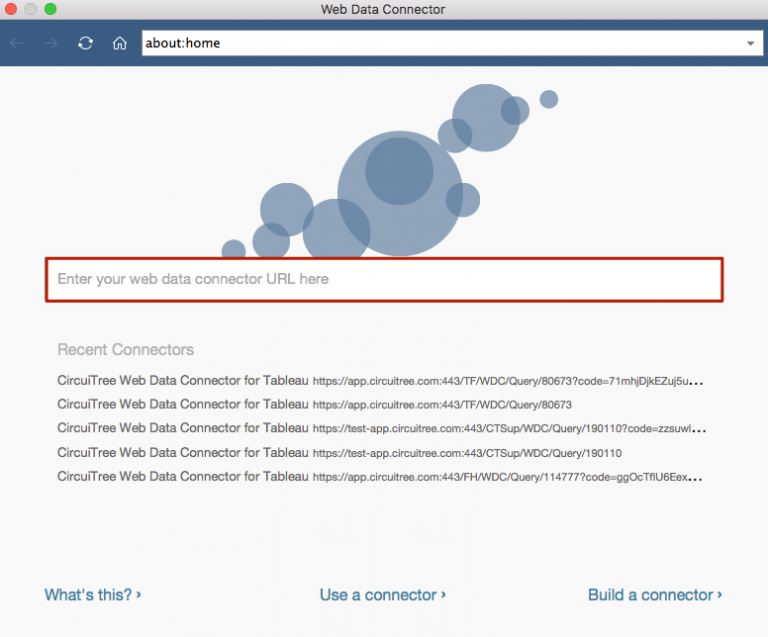Viewport: 768px width, 637px height.
Task: Open the "Build a connector" link
Action: (655, 595)
